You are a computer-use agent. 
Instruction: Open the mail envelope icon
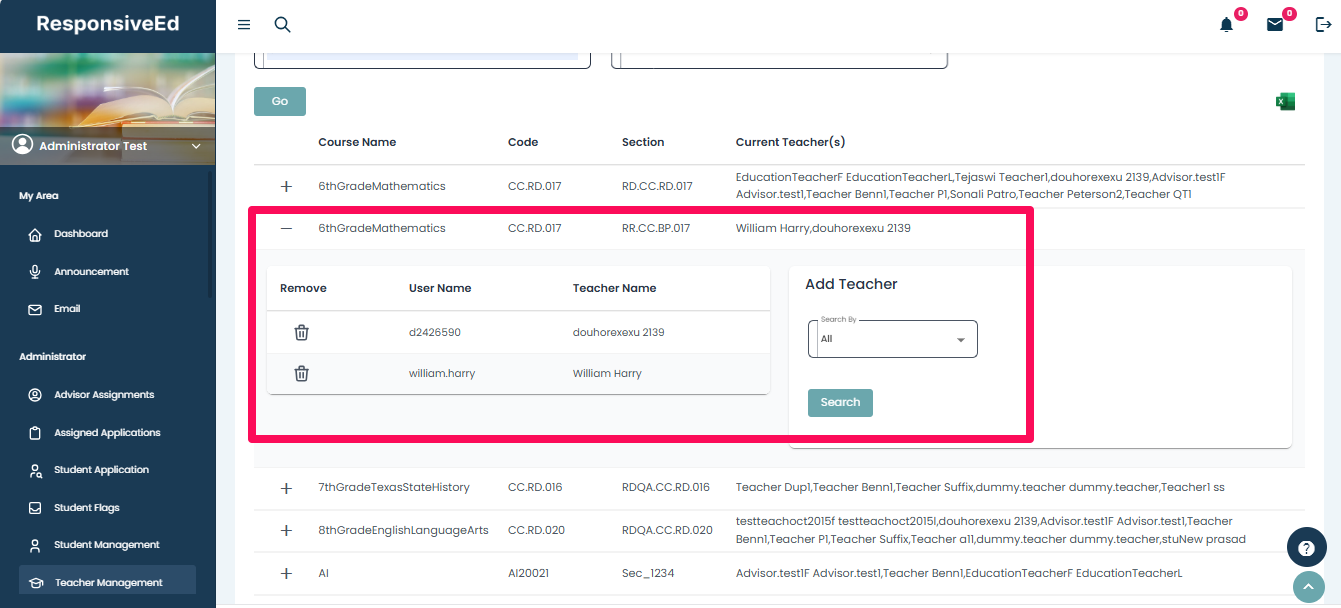click(1274, 25)
